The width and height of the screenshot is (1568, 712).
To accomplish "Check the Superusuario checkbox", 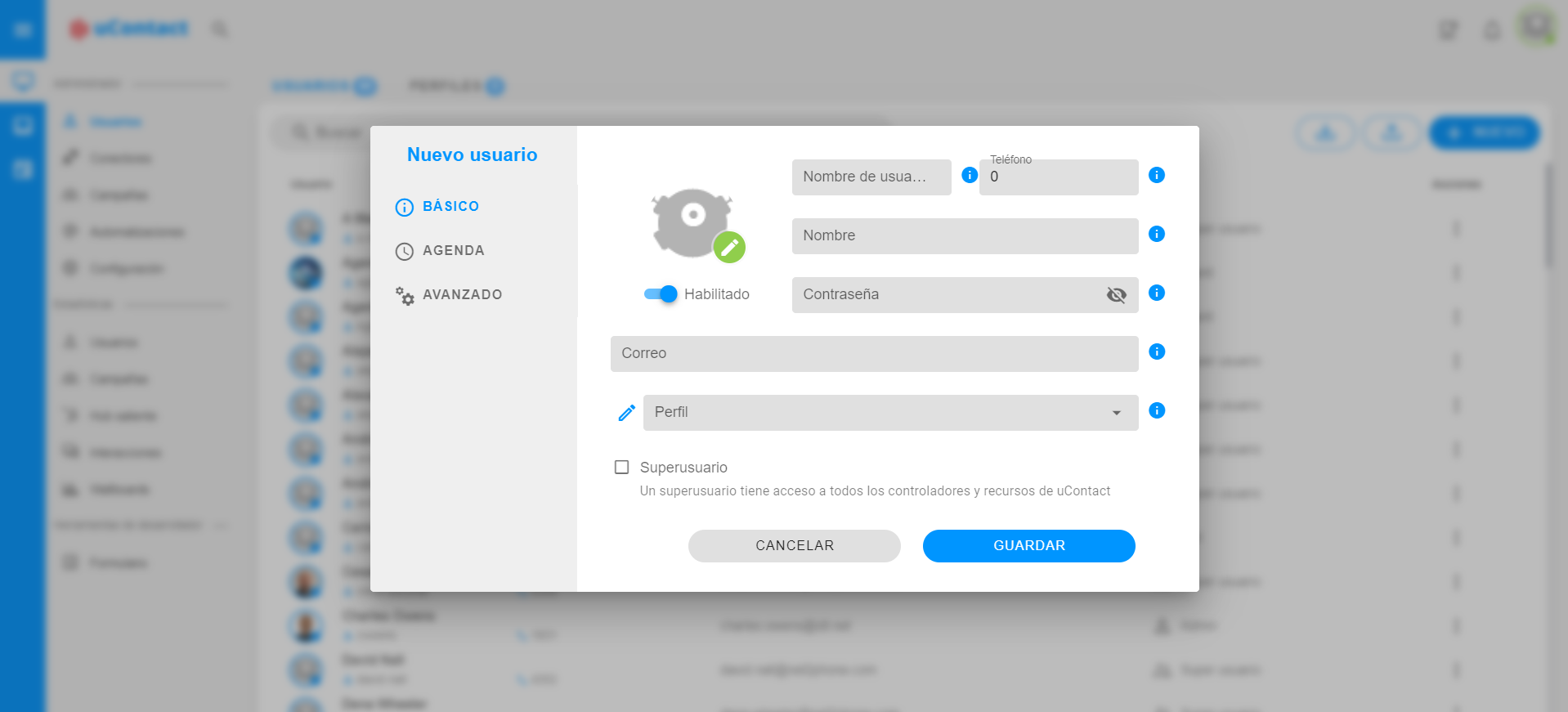I will click(622, 467).
